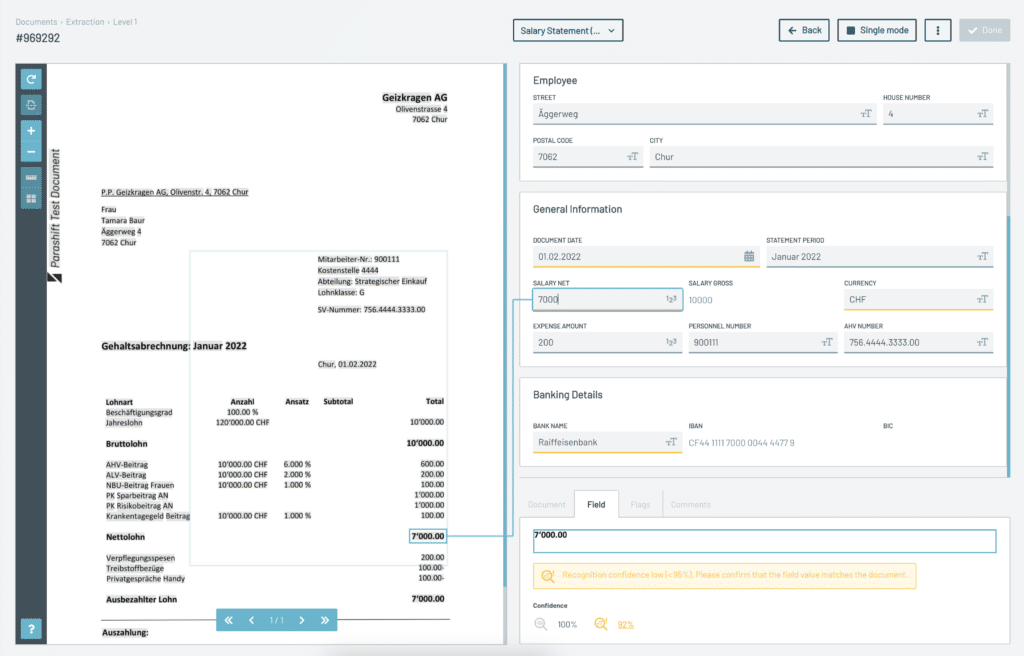Open the three-dot more options menu

coord(937,30)
